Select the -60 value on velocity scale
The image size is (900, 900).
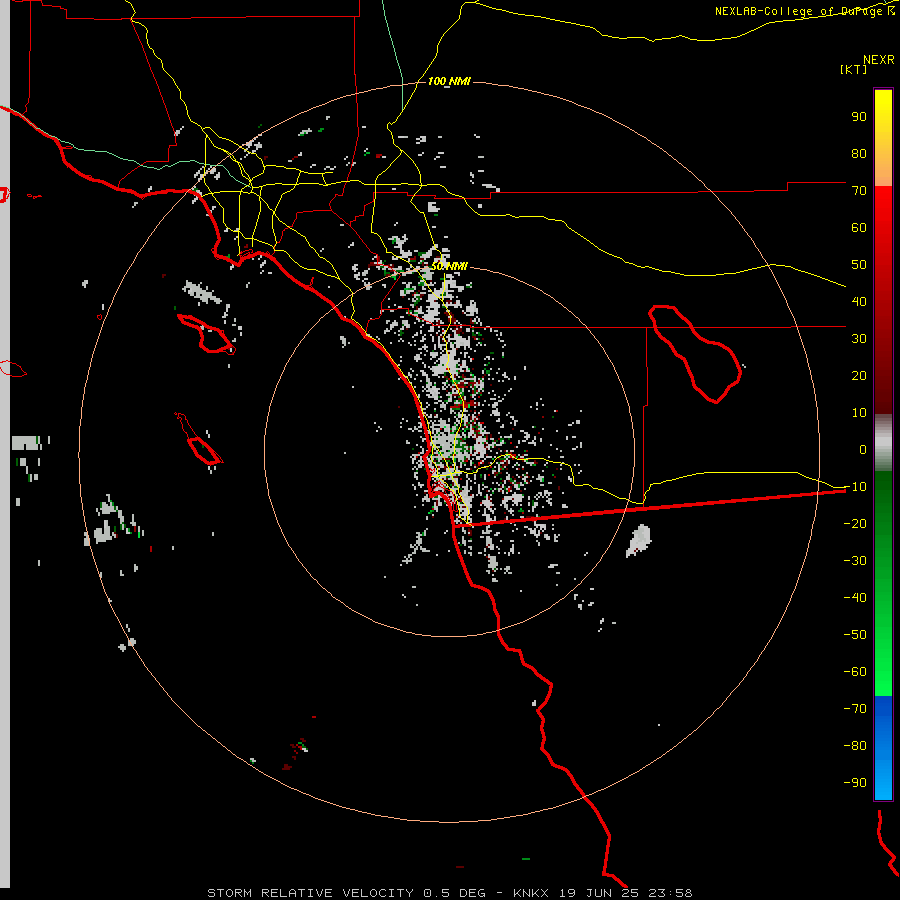[x=855, y=672]
